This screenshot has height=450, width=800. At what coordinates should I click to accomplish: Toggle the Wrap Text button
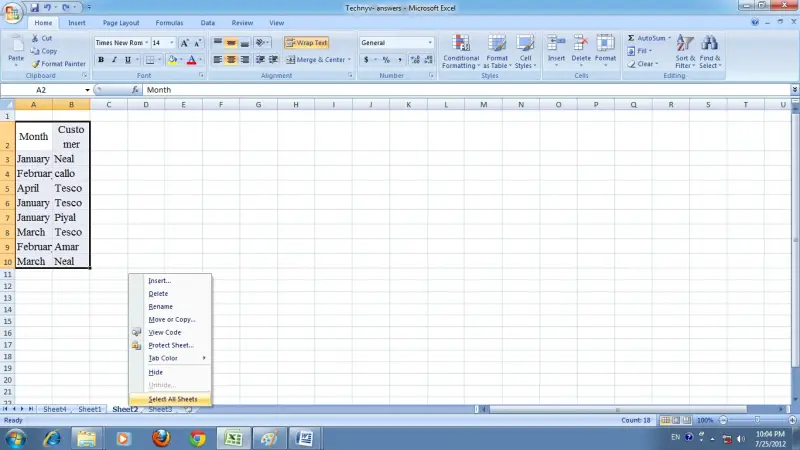(307, 43)
